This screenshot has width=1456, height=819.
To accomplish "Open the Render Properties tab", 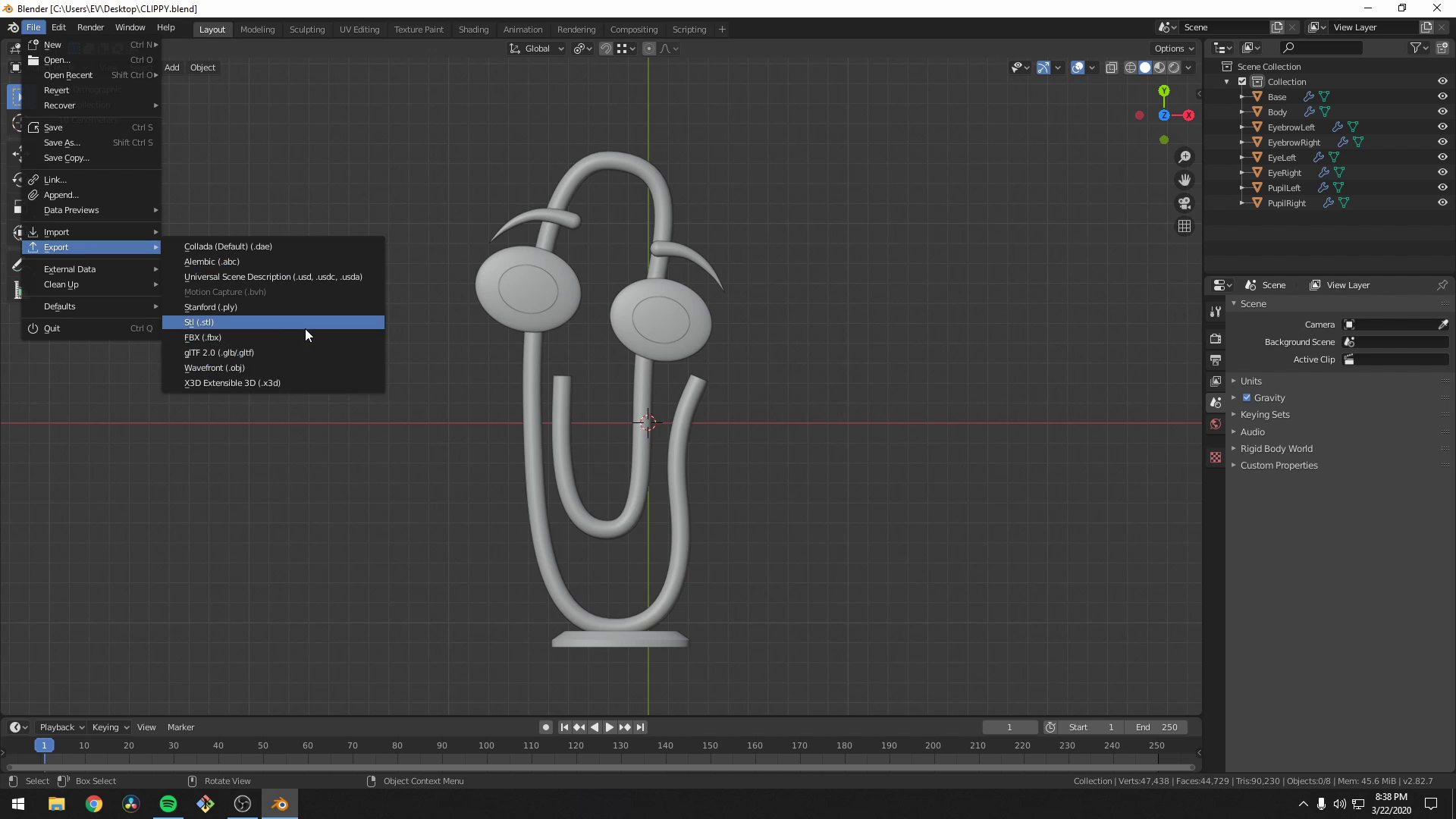I will tap(1216, 339).
